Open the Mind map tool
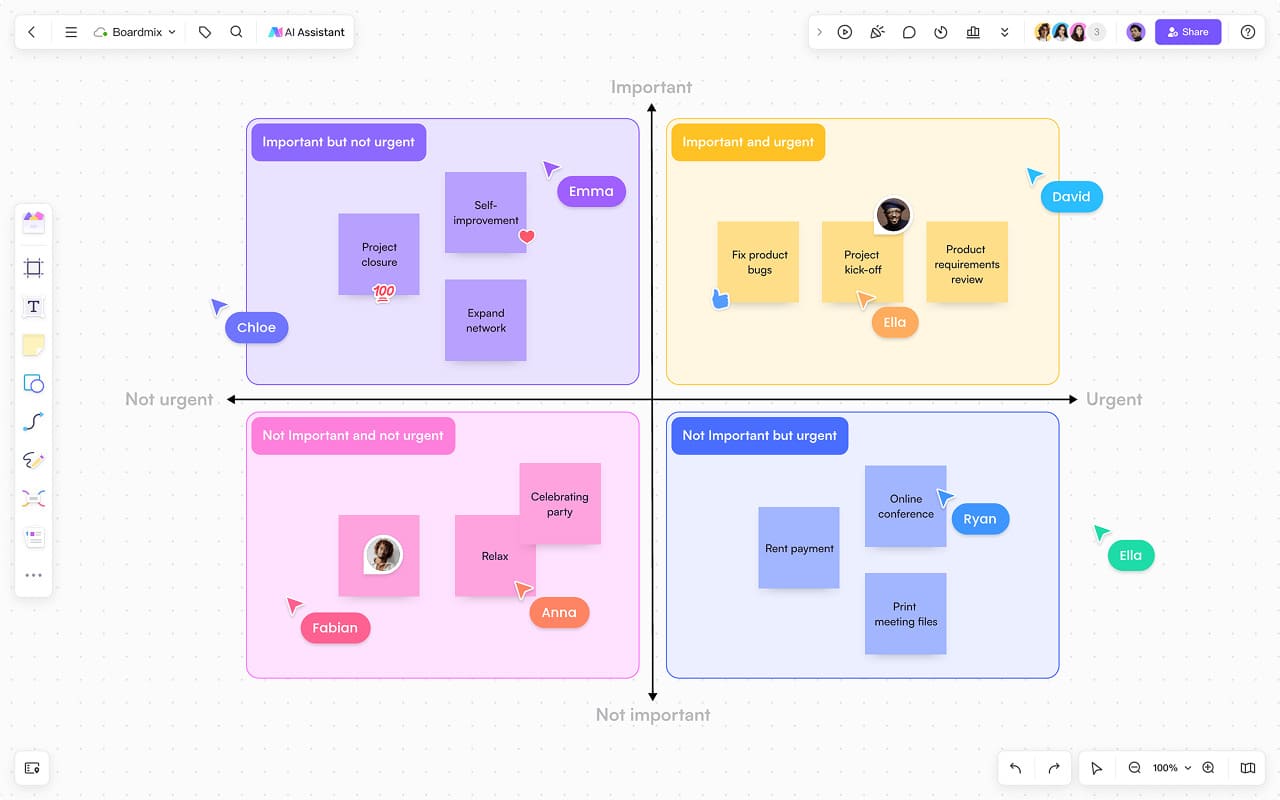This screenshot has height=800, width=1280. pos(33,499)
